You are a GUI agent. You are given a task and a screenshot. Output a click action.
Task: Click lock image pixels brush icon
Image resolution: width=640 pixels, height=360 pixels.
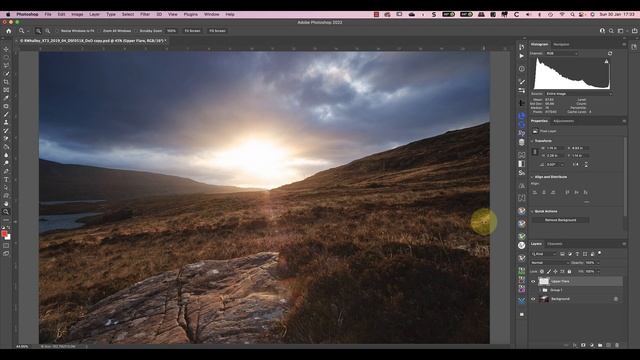point(549,271)
